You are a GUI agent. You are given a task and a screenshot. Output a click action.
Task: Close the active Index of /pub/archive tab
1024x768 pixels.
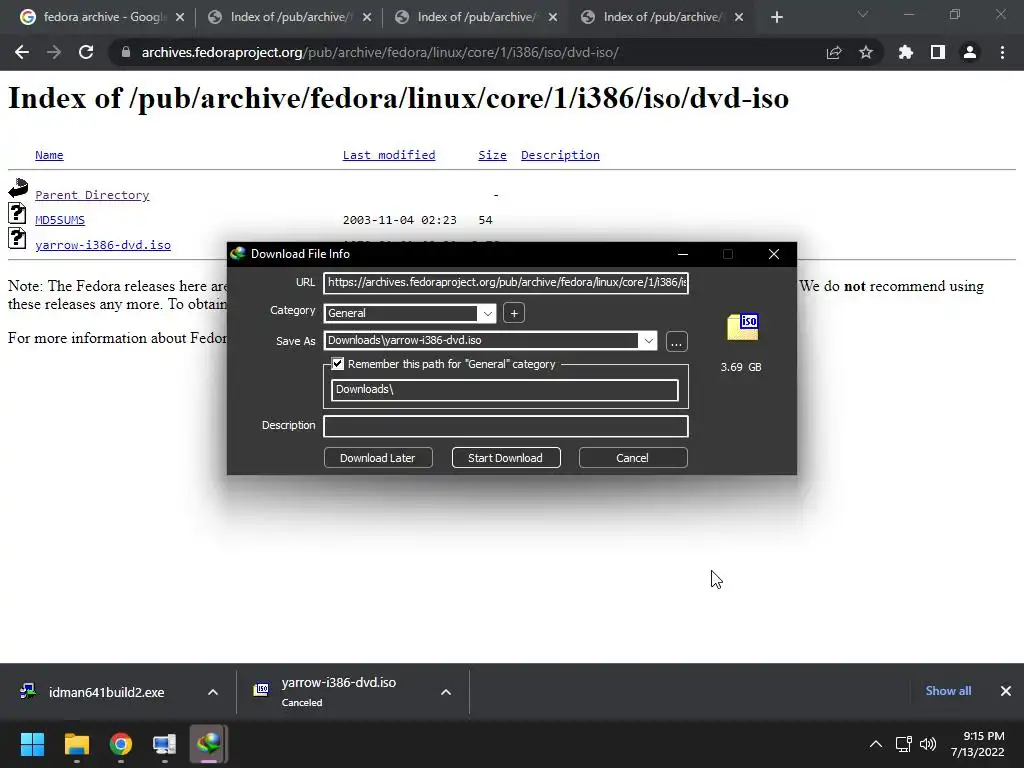[739, 18]
